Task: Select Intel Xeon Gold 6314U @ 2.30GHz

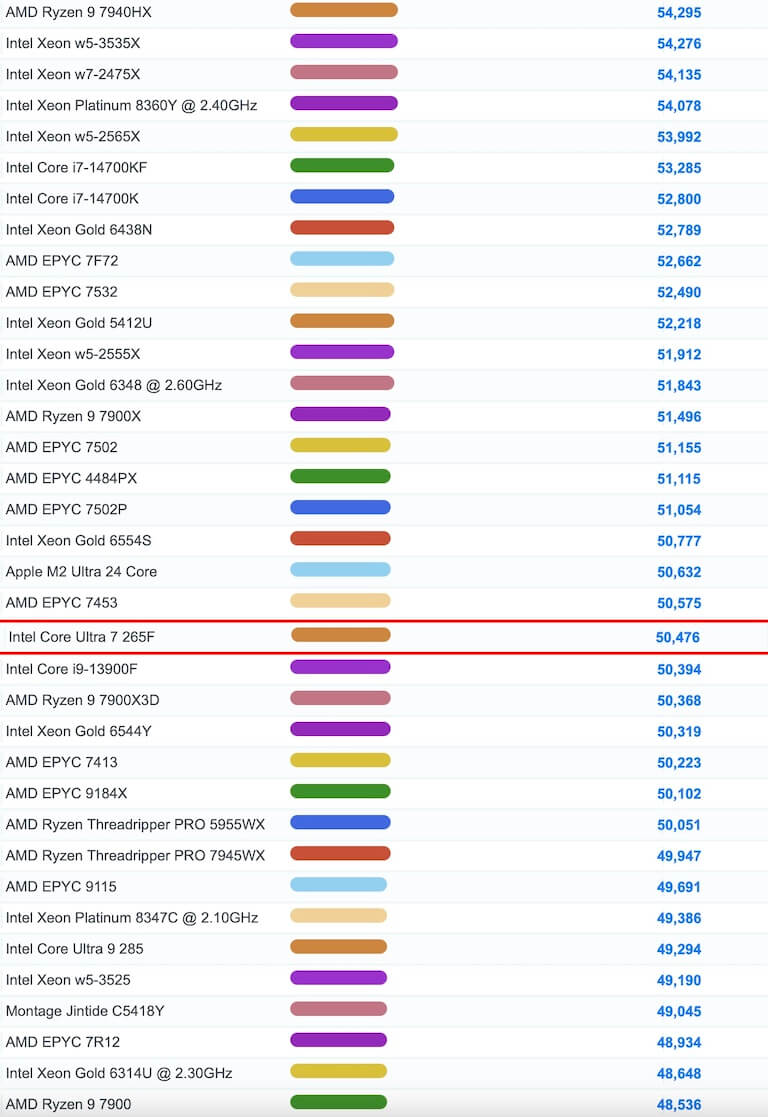Action: (119, 1074)
